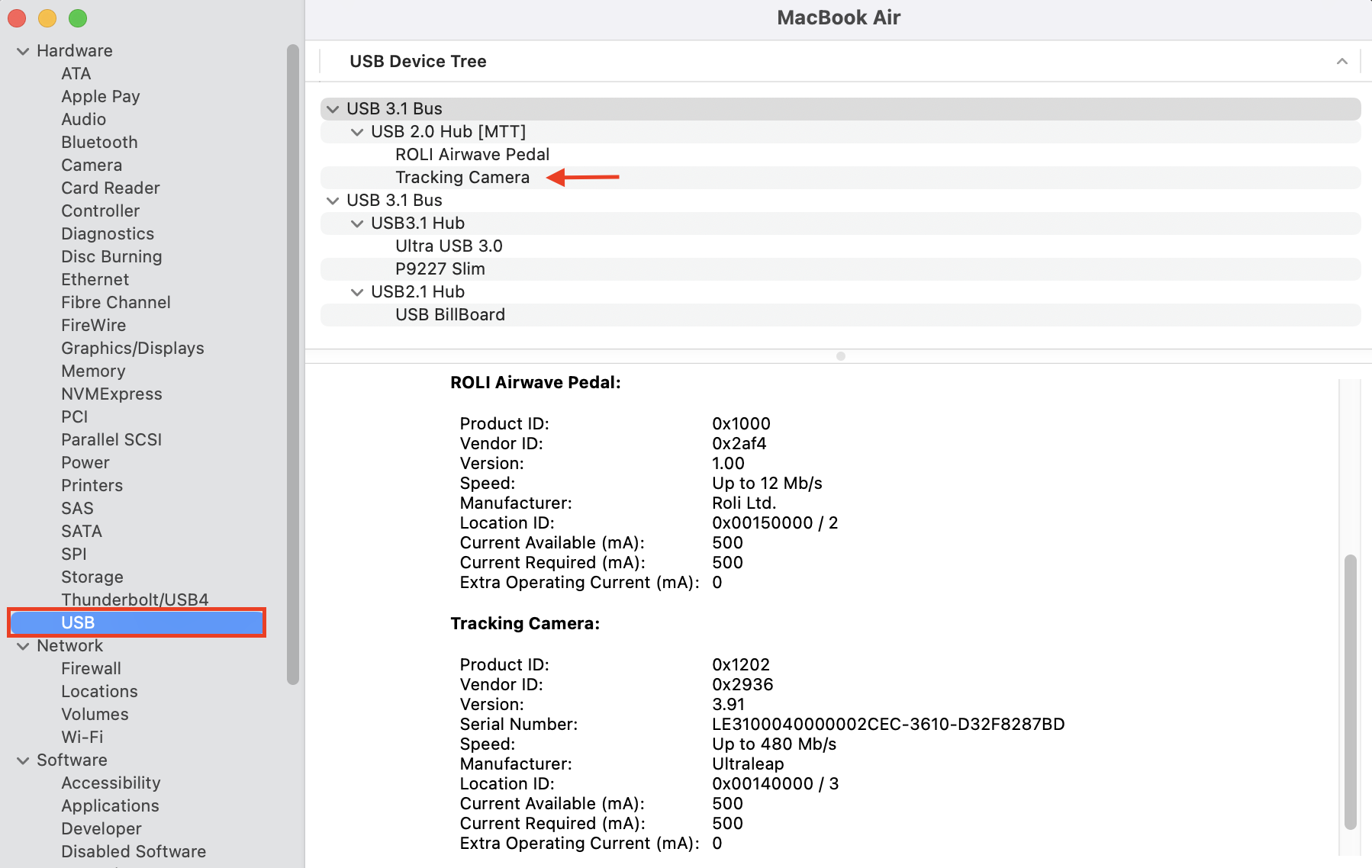Open SPI in sidebar
1372x868 pixels.
click(74, 554)
